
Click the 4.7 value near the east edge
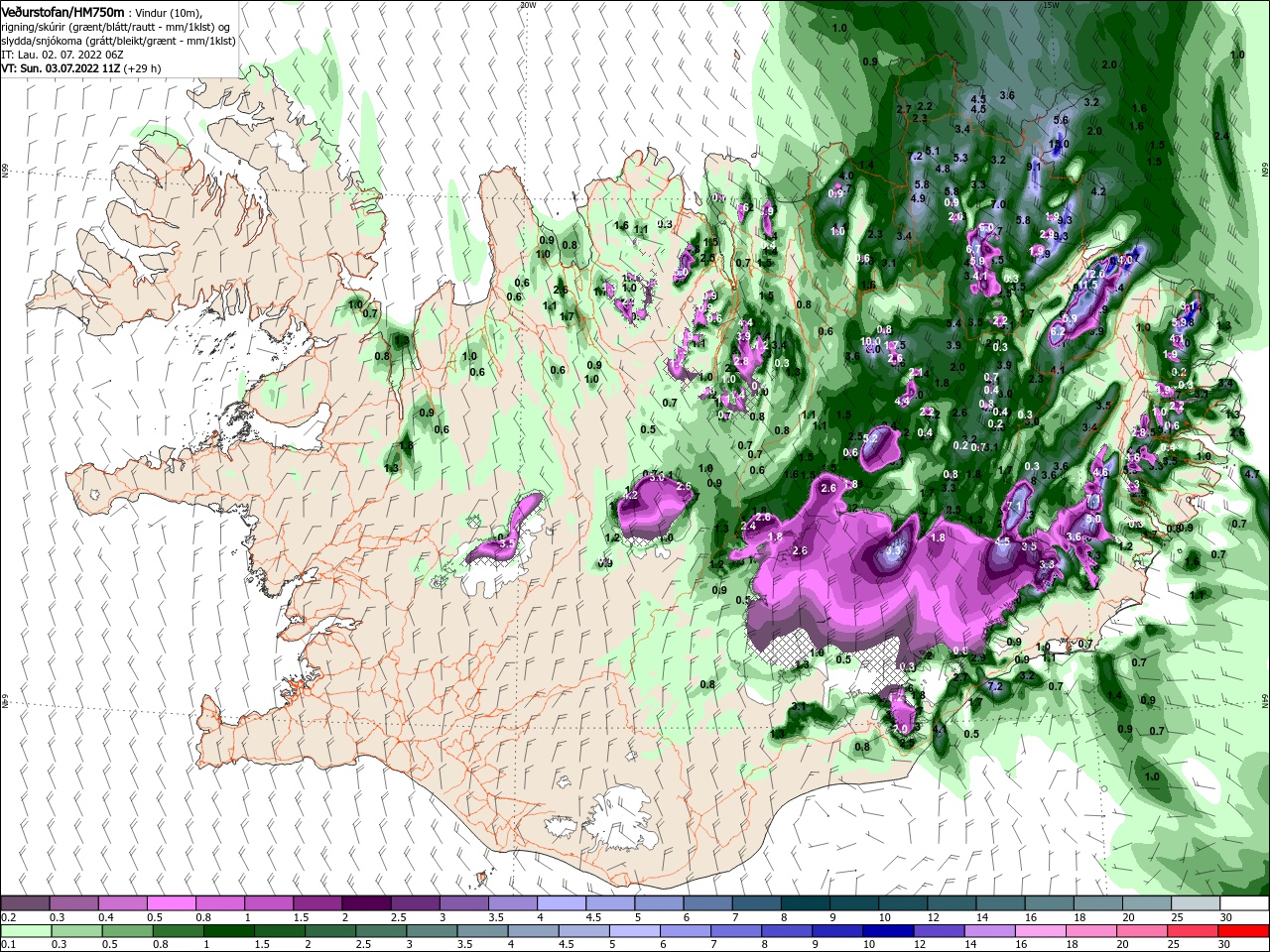click(x=1251, y=475)
